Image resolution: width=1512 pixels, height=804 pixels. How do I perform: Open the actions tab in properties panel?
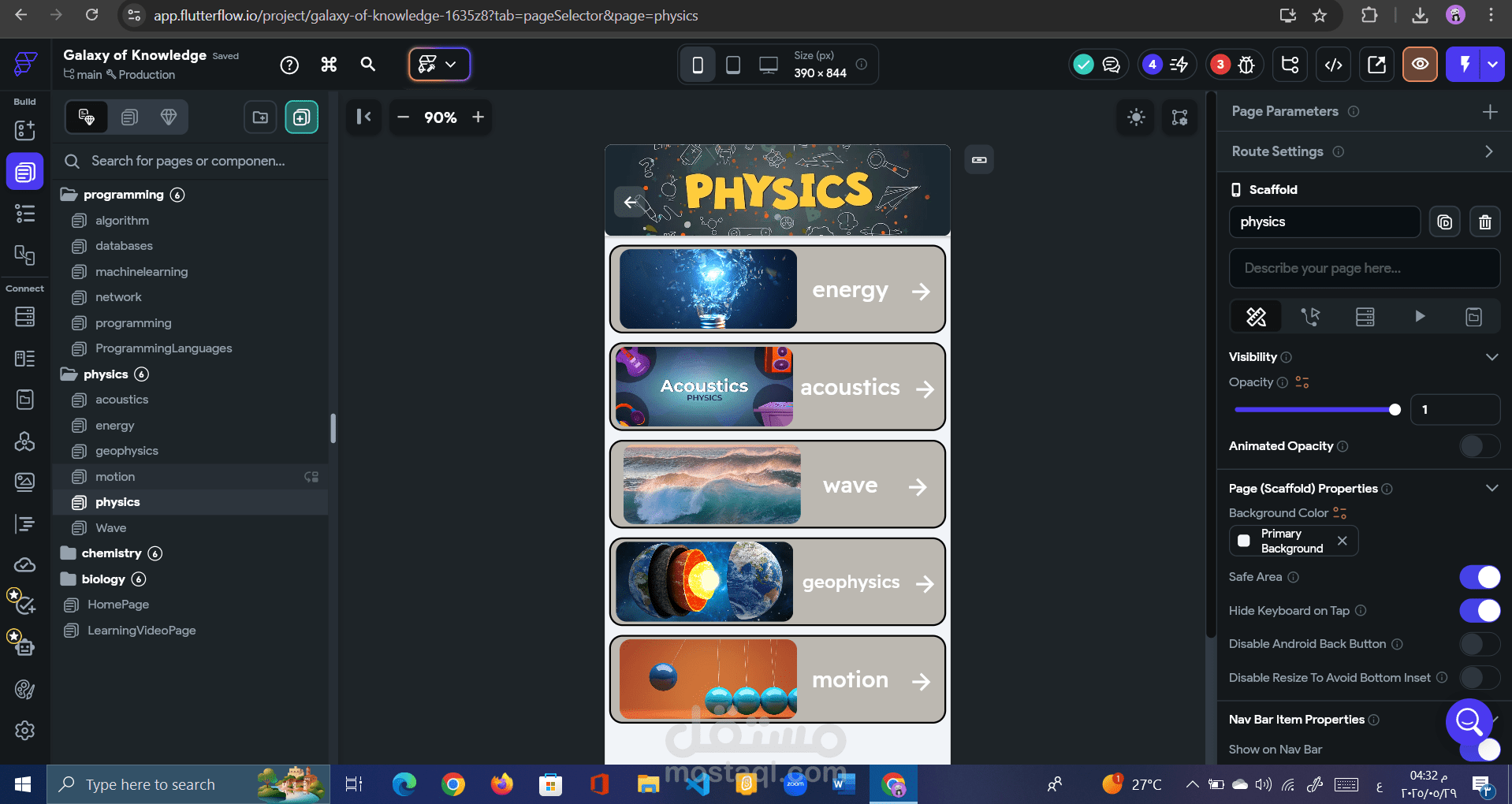[x=1310, y=317]
